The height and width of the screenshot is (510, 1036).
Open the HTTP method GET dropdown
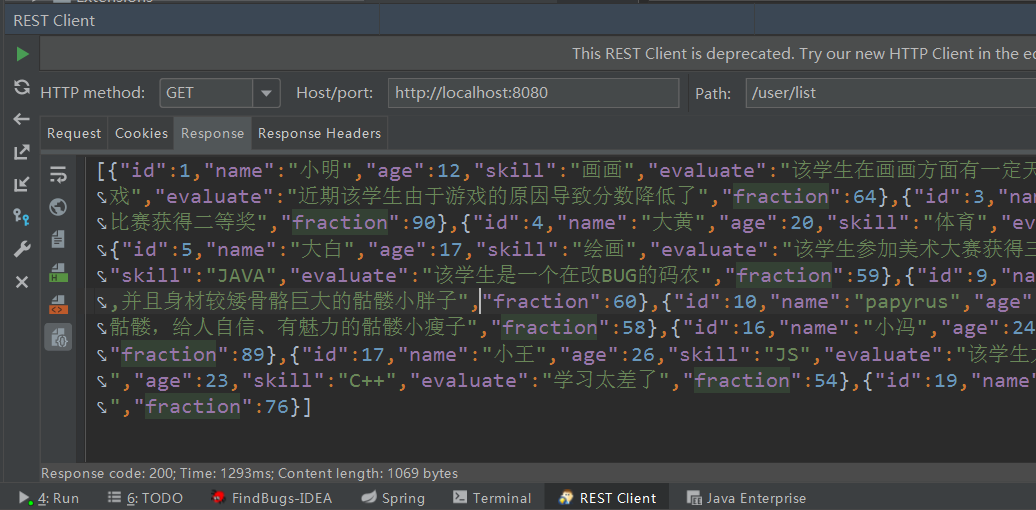point(219,93)
